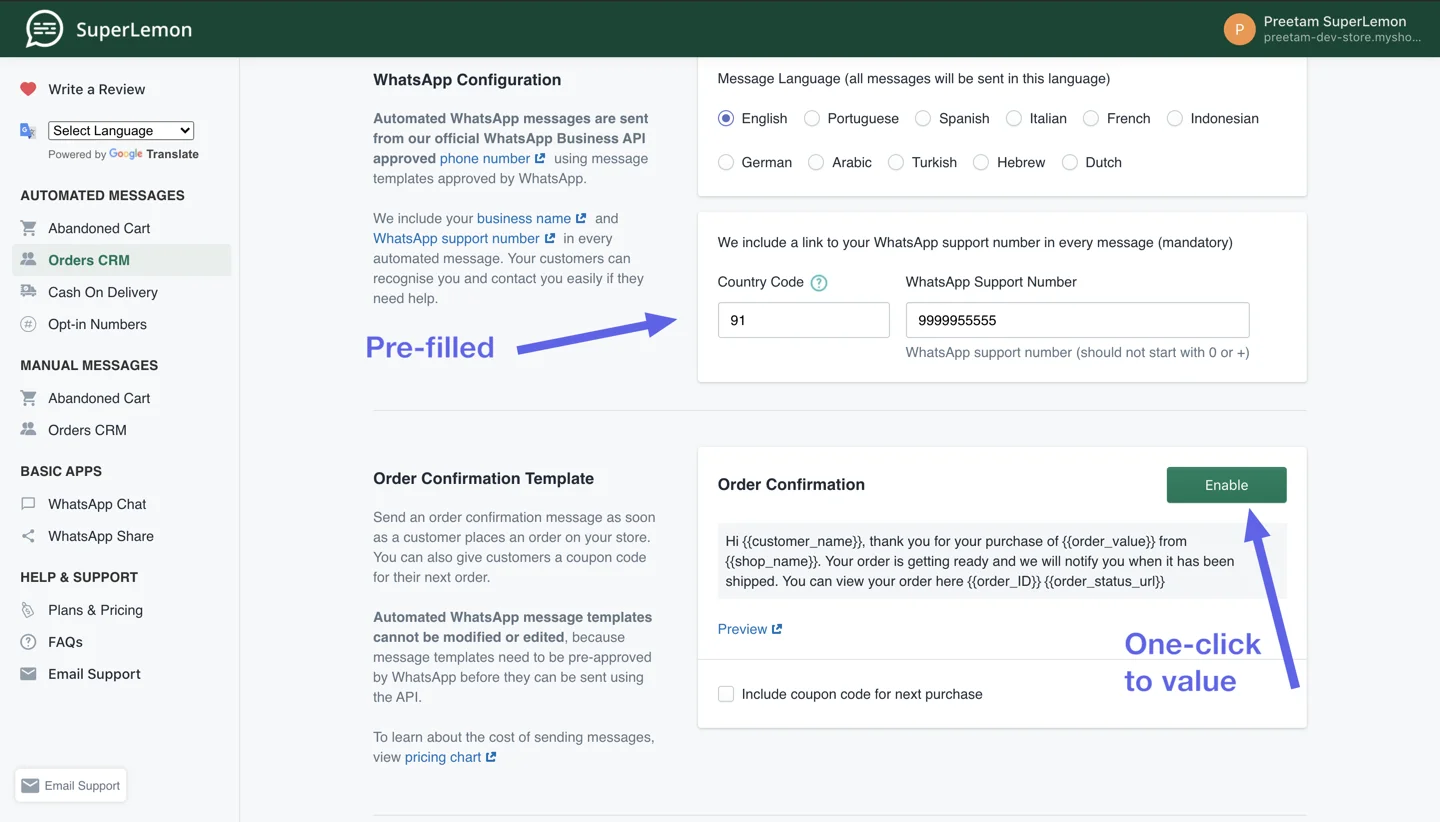Screen dimensions: 1440x822
Task: Enable the Order Confirmation template
Action: [x=1226, y=485]
